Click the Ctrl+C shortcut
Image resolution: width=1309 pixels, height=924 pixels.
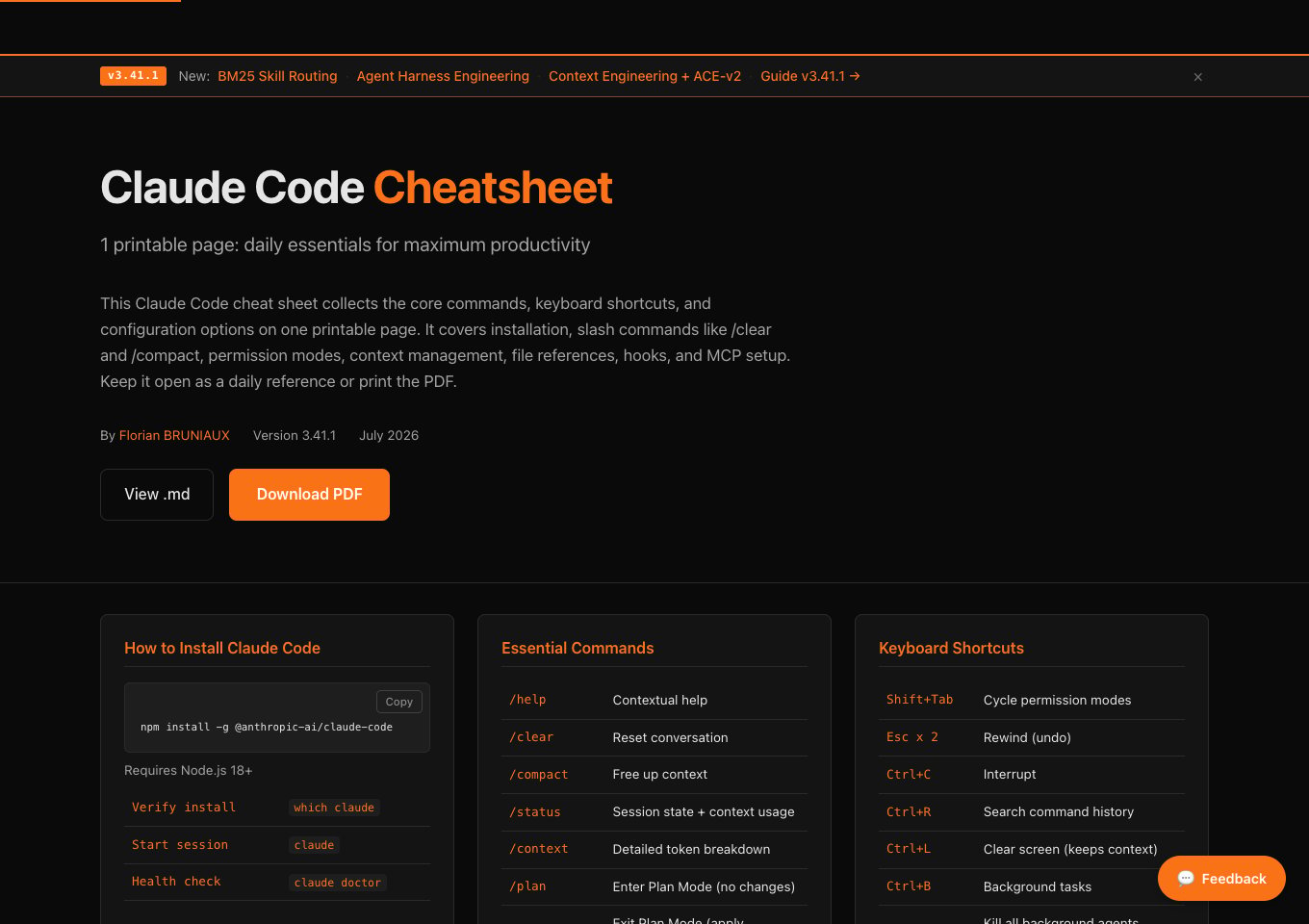[x=909, y=774]
